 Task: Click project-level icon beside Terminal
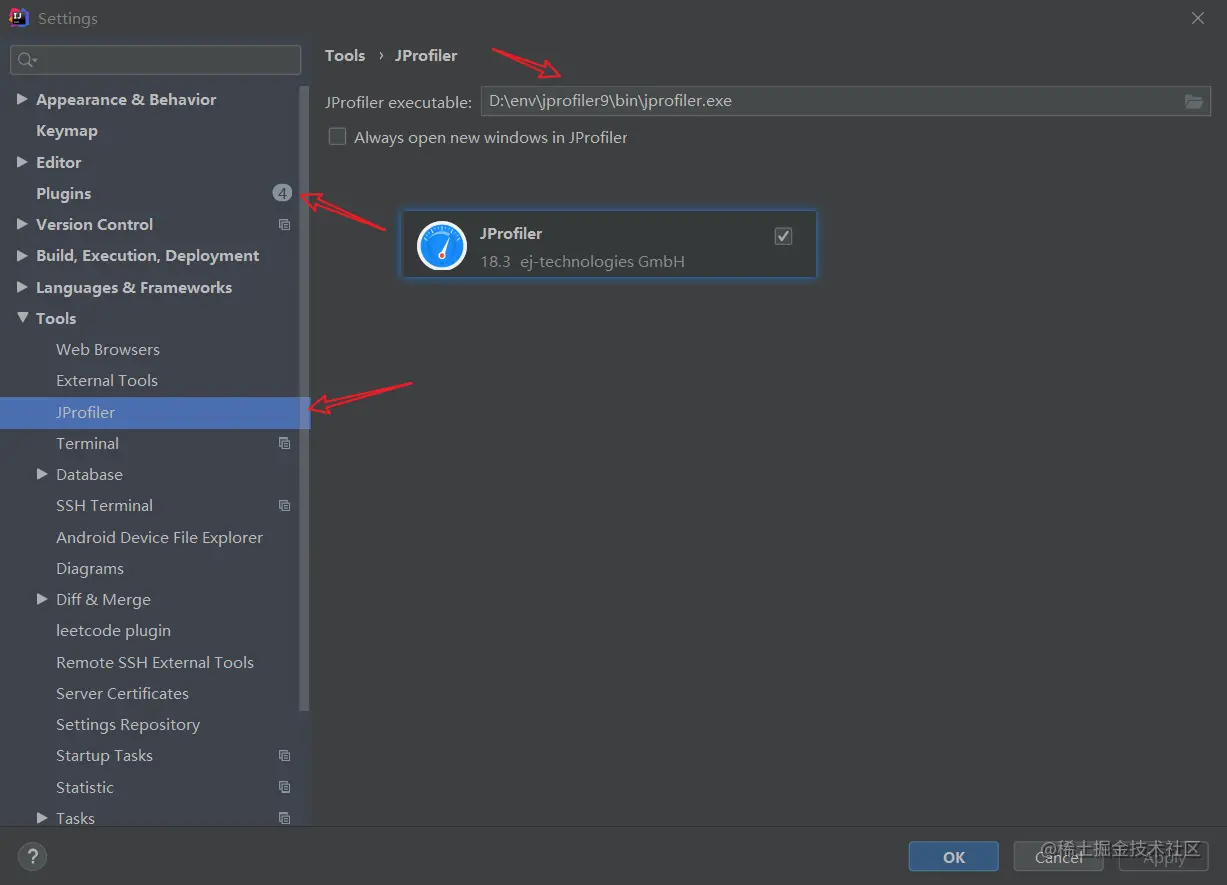click(x=284, y=443)
